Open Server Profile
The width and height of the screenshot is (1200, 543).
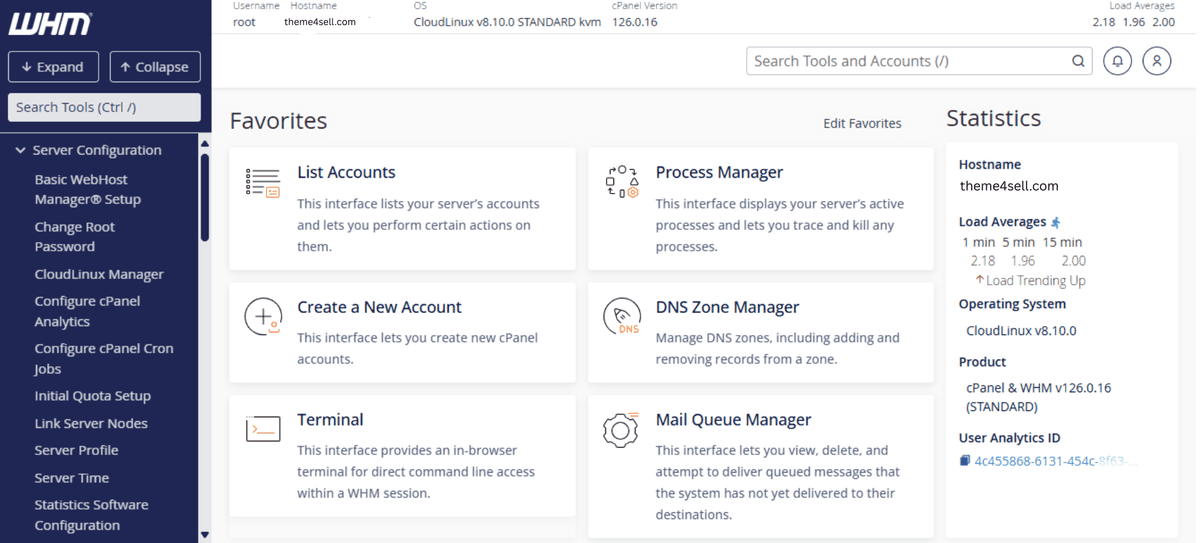point(76,450)
